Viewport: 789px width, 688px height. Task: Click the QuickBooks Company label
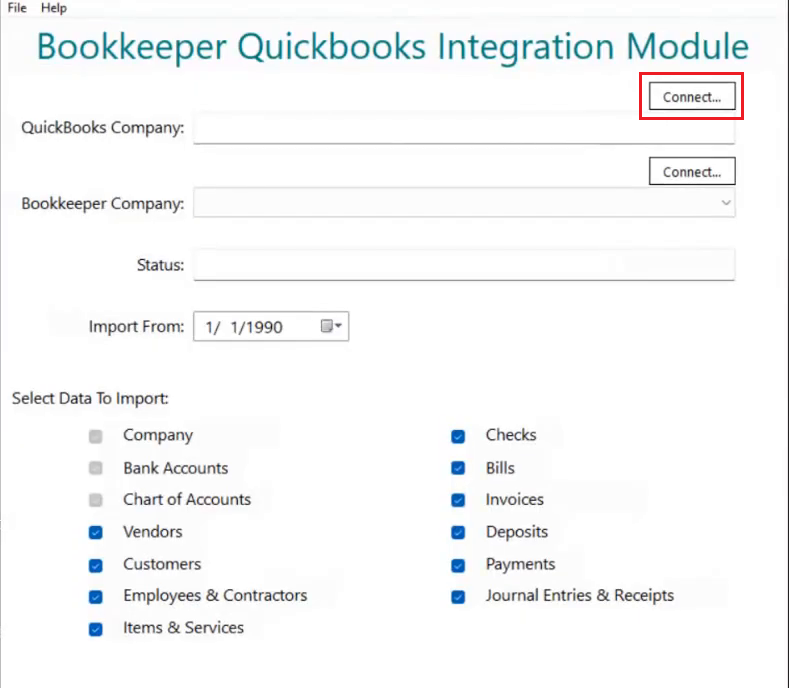103,128
